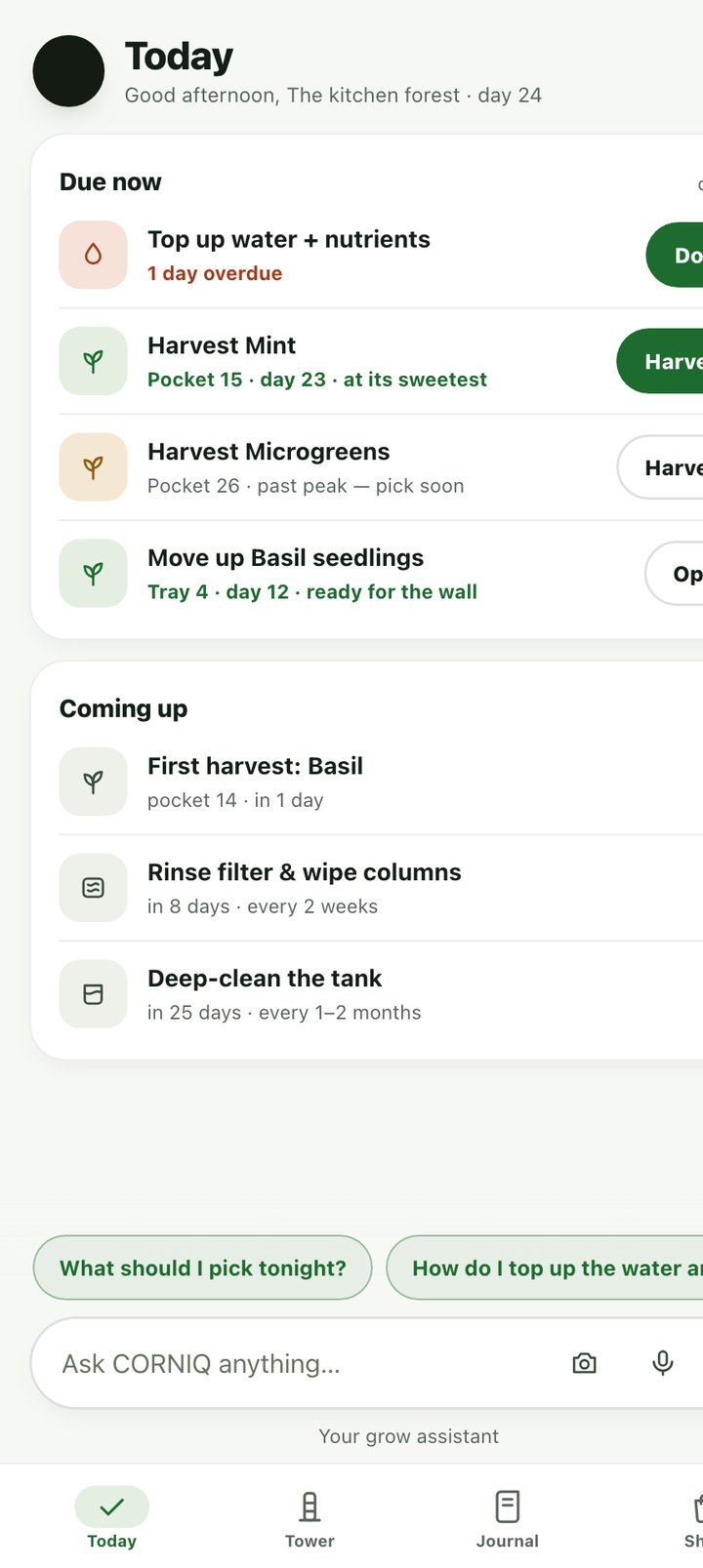
Task: Select the sprout icon beside Move up Basil seedlings
Action: [93, 574]
